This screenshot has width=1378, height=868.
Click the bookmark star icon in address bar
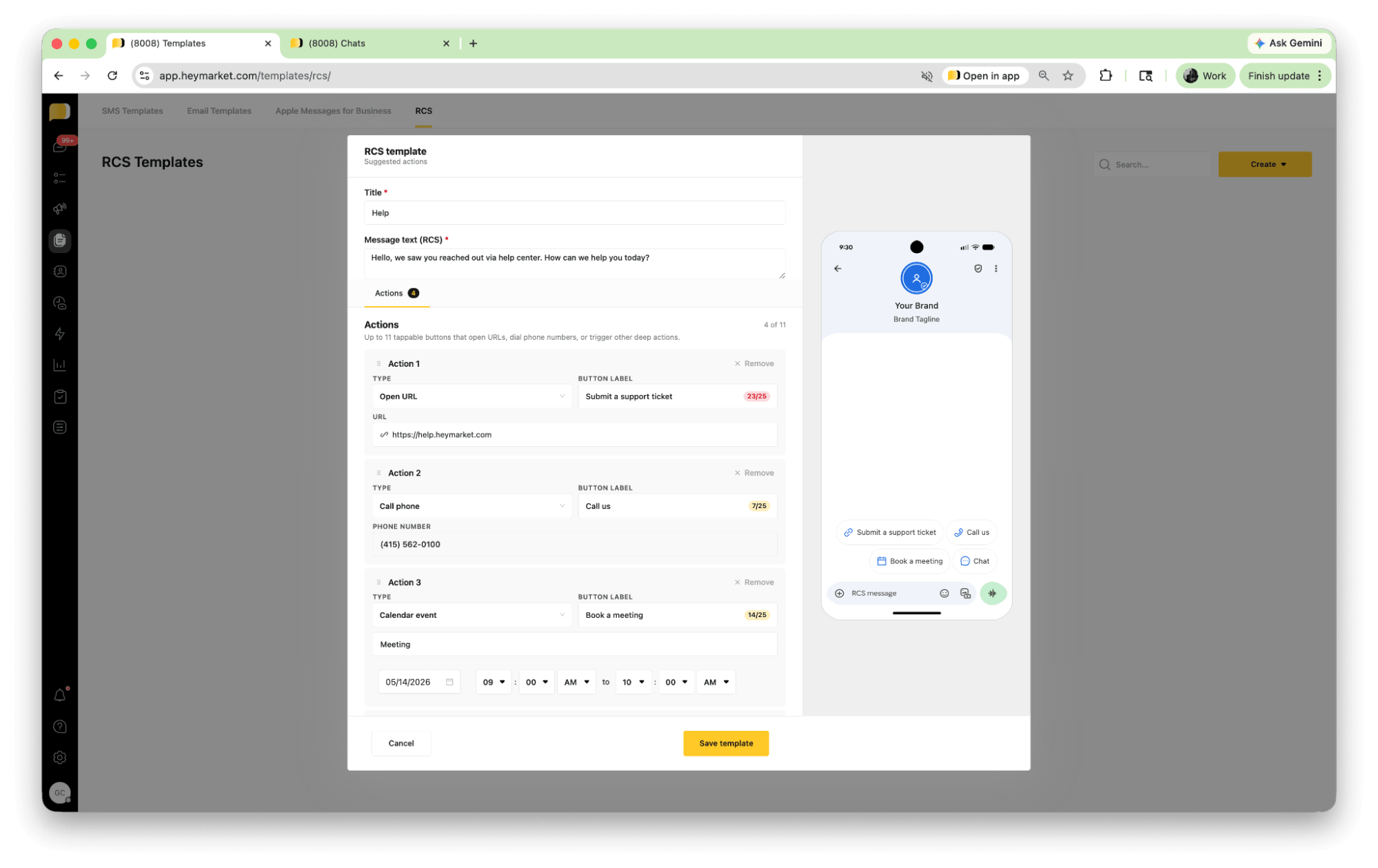1068,76
